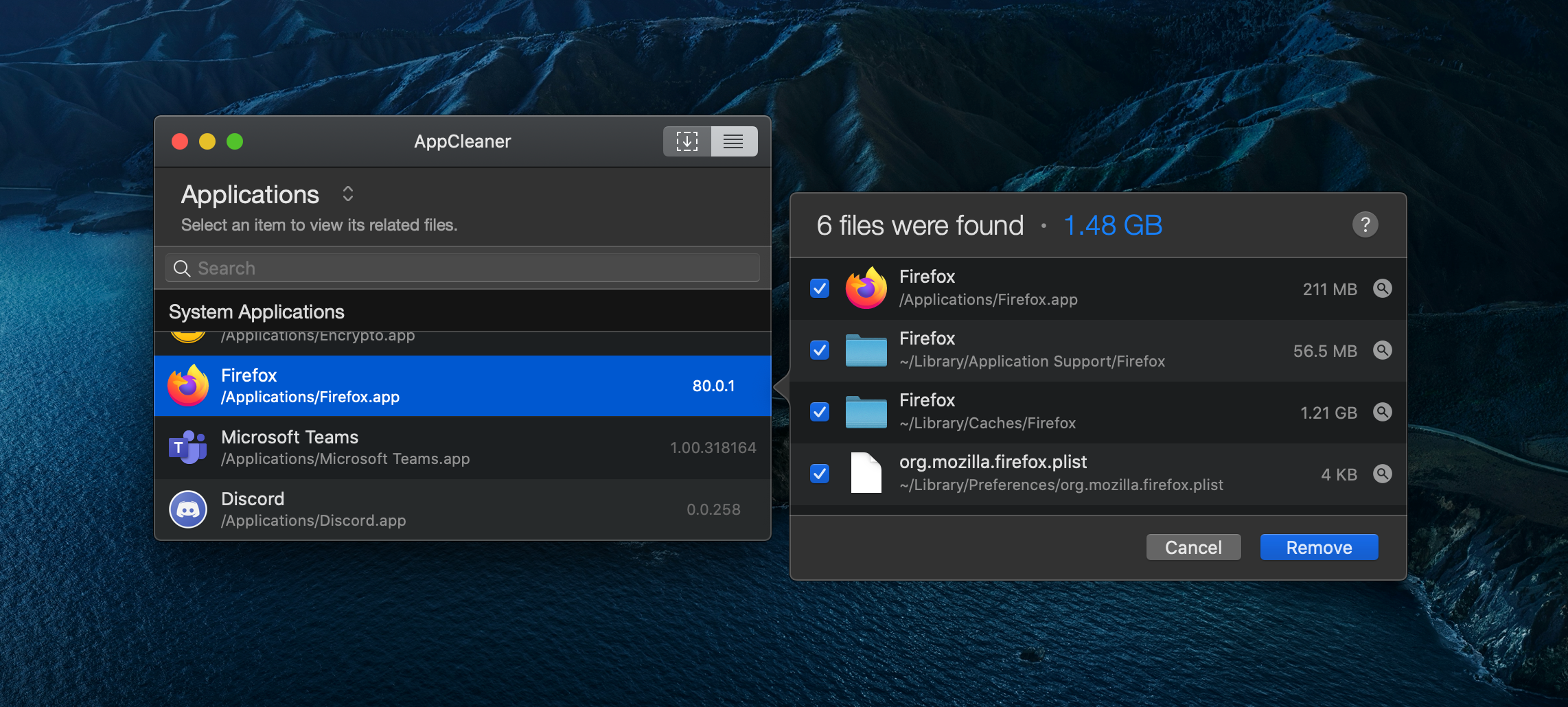Click the 211 MB size value
The height and width of the screenshot is (707, 1568).
1330,289
